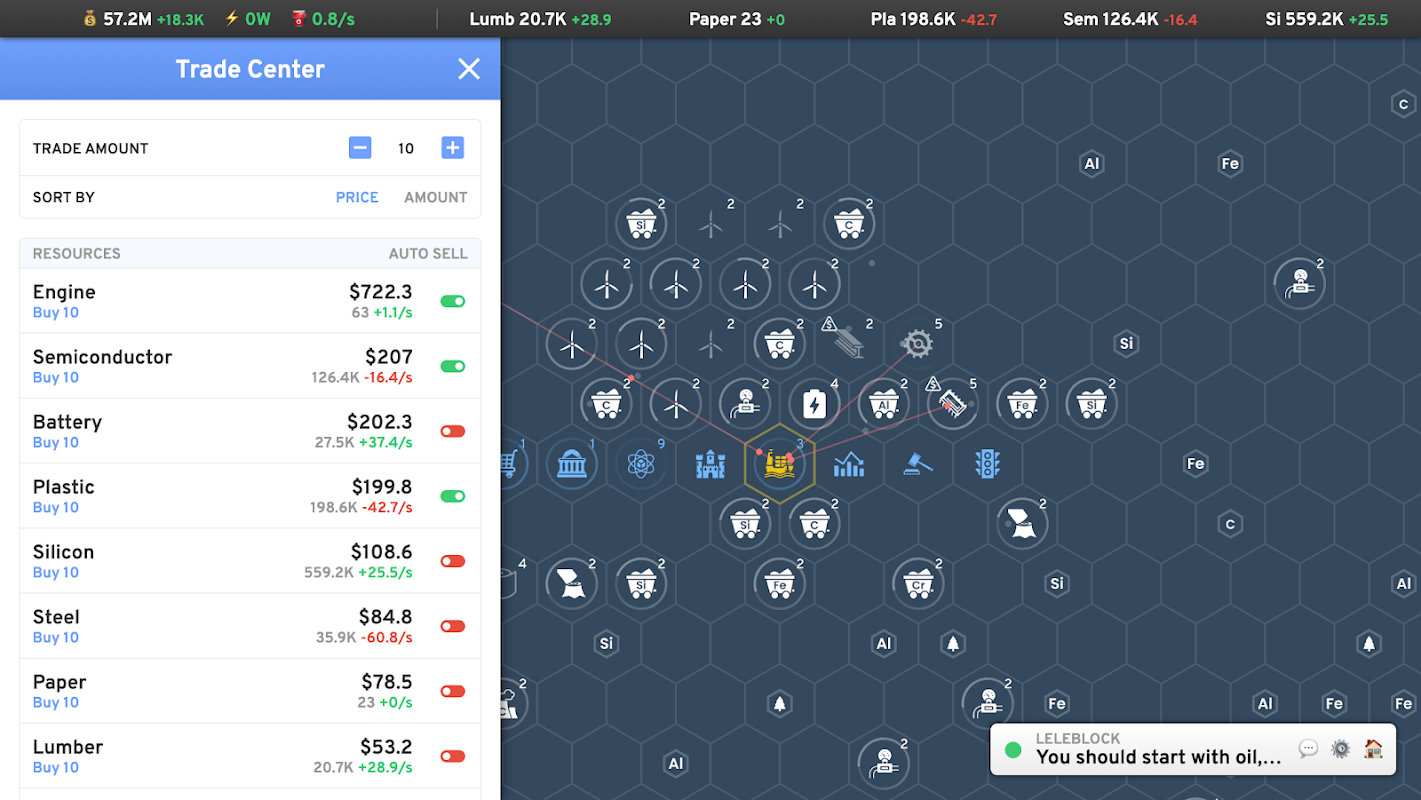
Task: Click the Paper 23 resource in top bar
Action: [737, 19]
